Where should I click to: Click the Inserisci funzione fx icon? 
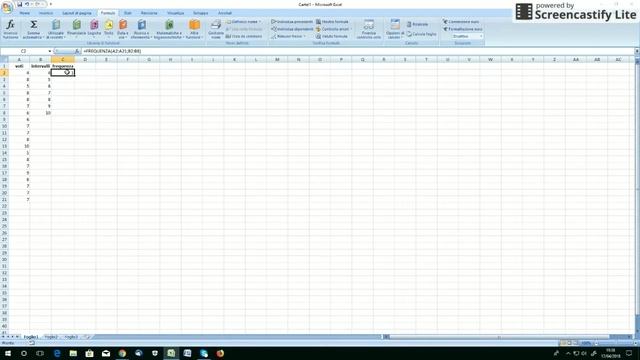point(11,29)
